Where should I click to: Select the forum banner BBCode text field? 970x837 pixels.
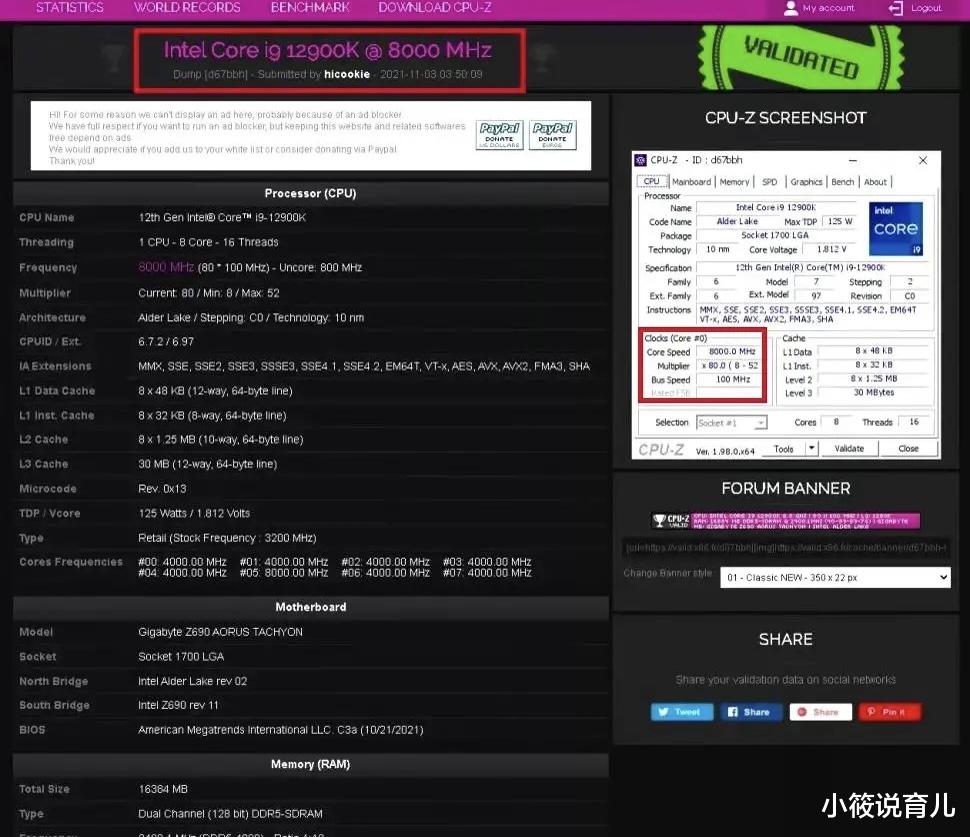(x=785, y=546)
